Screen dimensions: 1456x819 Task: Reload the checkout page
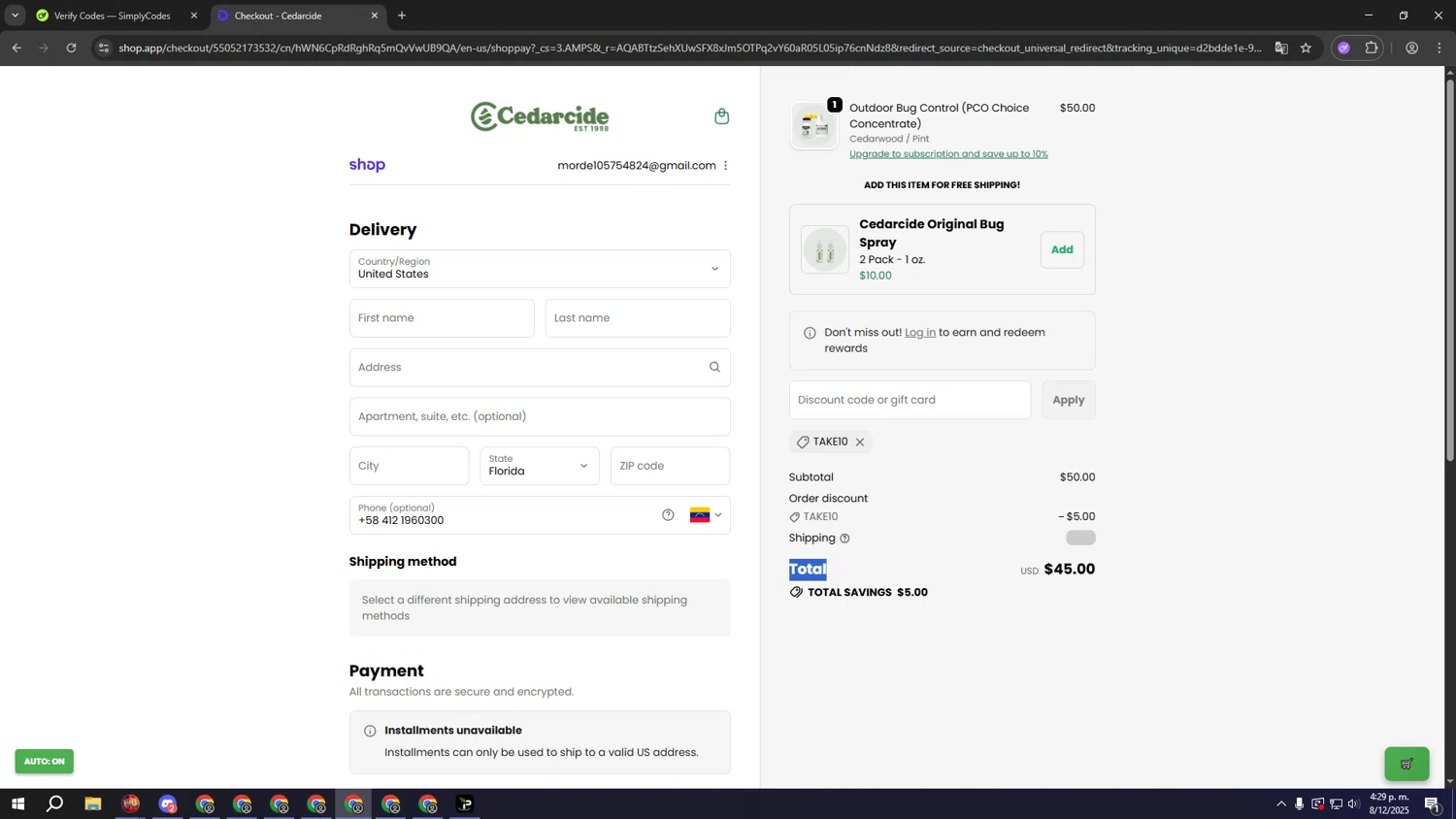click(71, 48)
